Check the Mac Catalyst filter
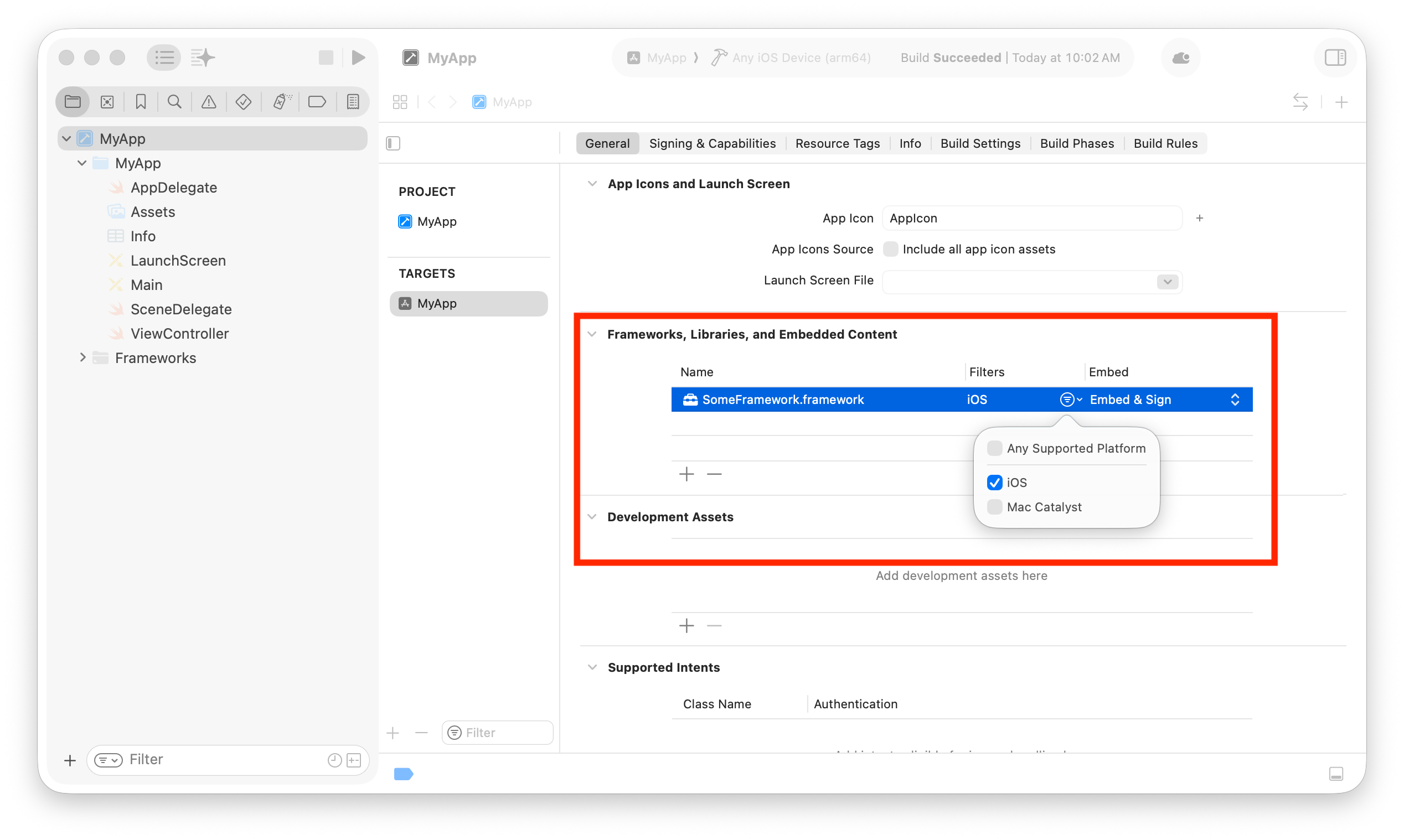 pos(994,507)
